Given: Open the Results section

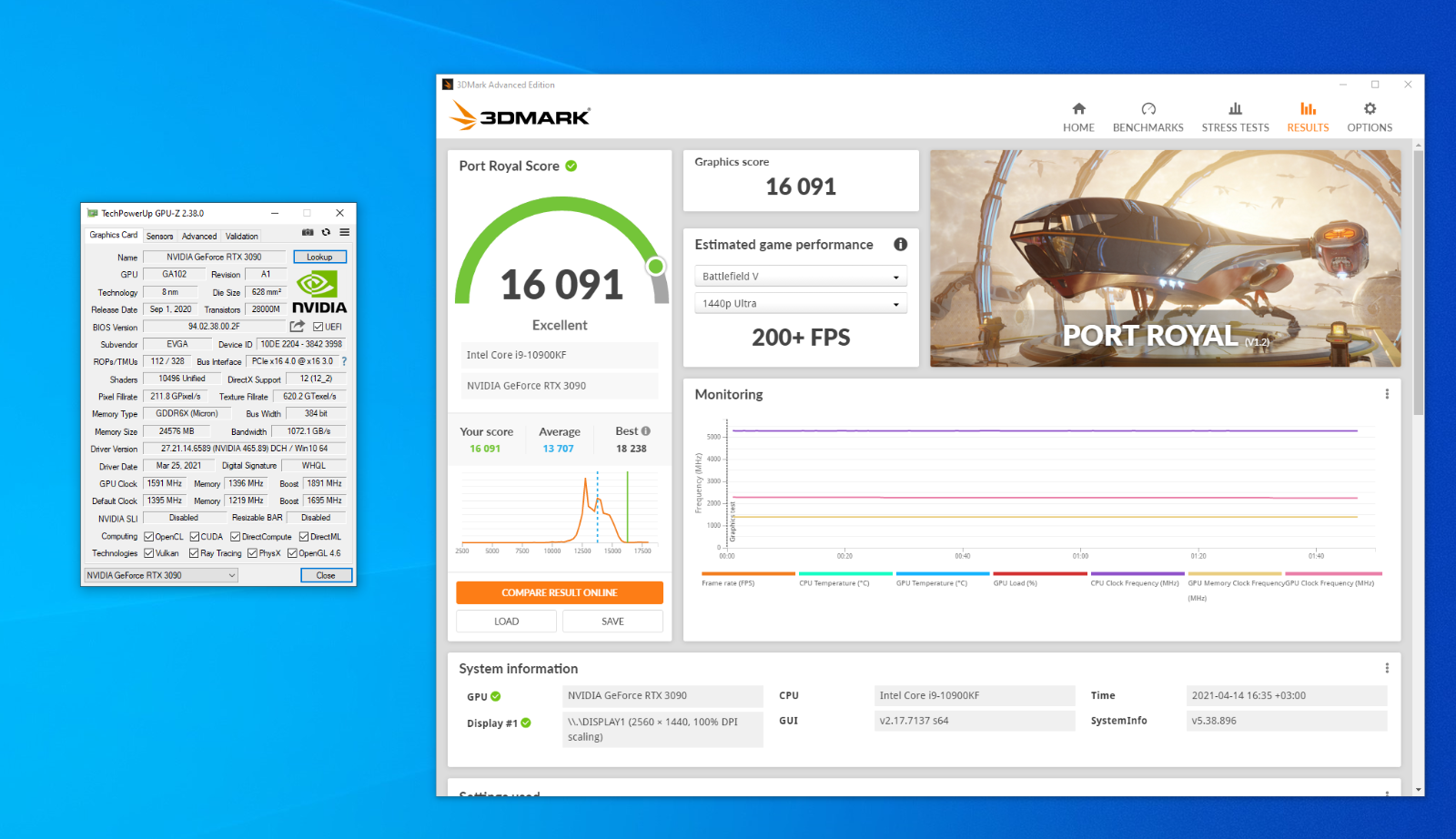Looking at the screenshot, I should (x=1308, y=117).
